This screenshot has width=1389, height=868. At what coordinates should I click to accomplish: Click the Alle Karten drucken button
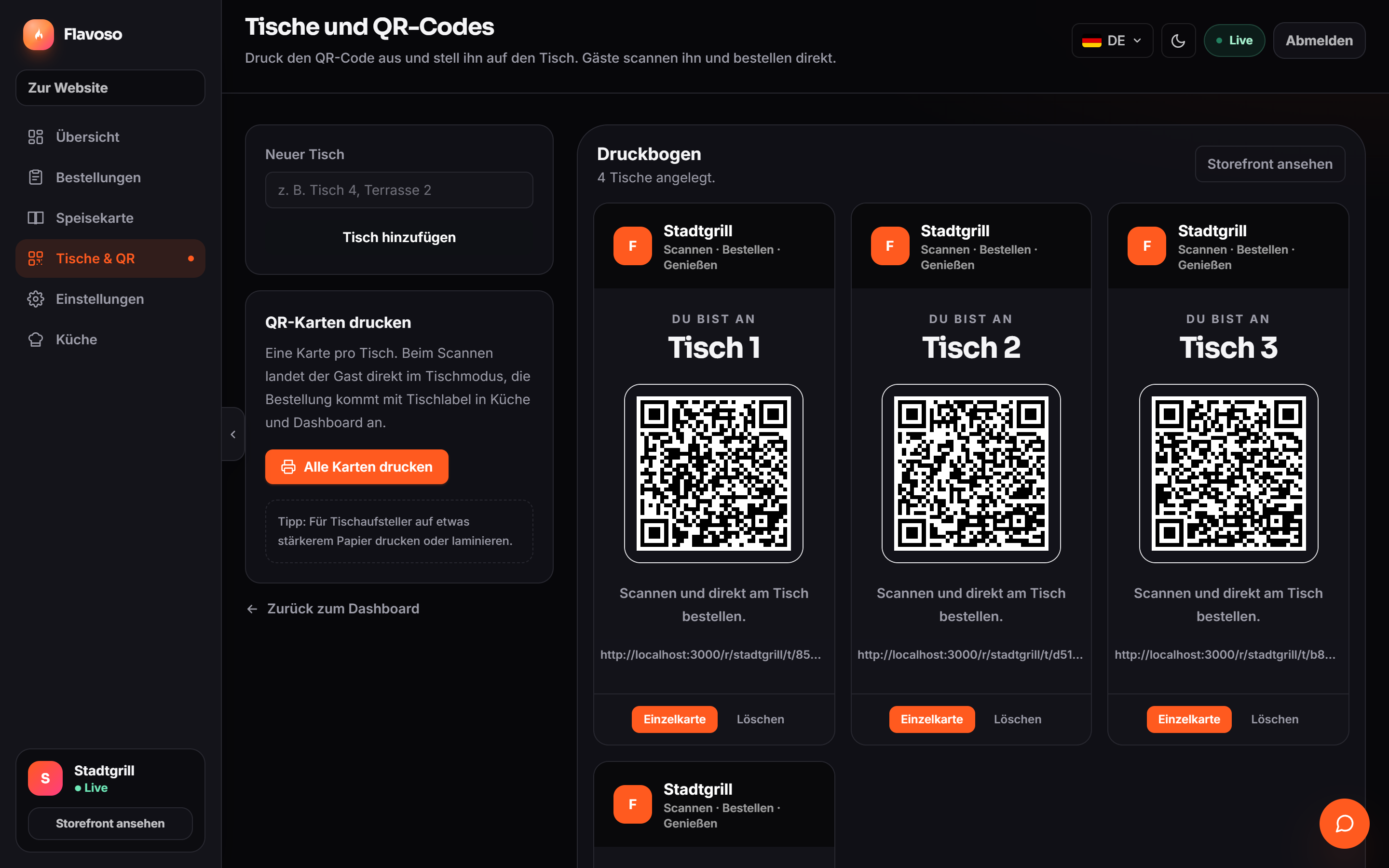pos(356,467)
